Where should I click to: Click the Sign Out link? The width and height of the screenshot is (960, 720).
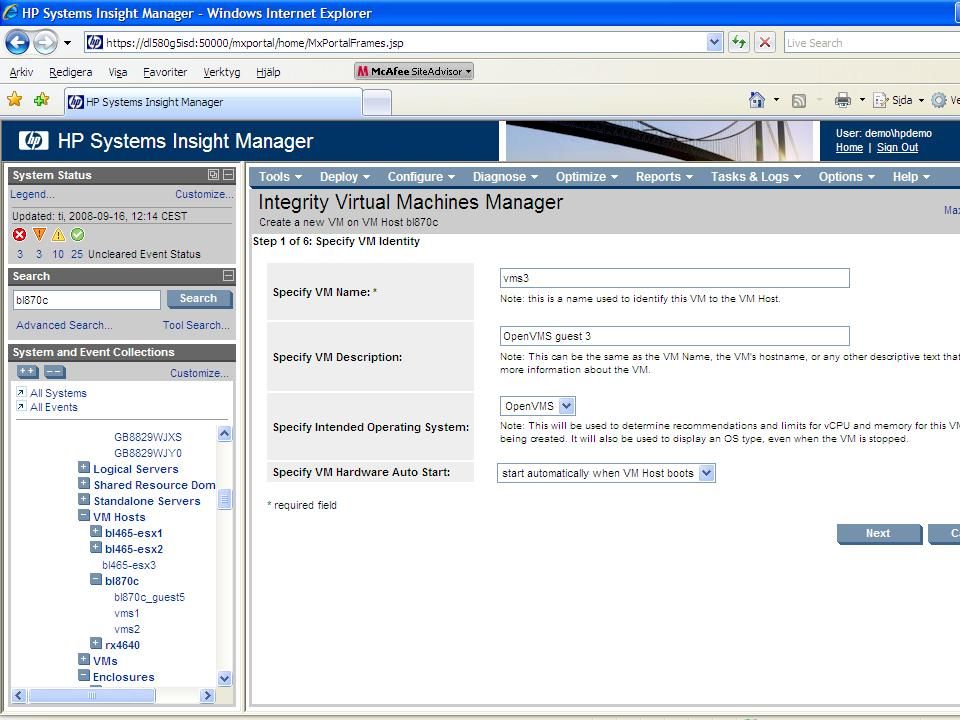point(897,147)
